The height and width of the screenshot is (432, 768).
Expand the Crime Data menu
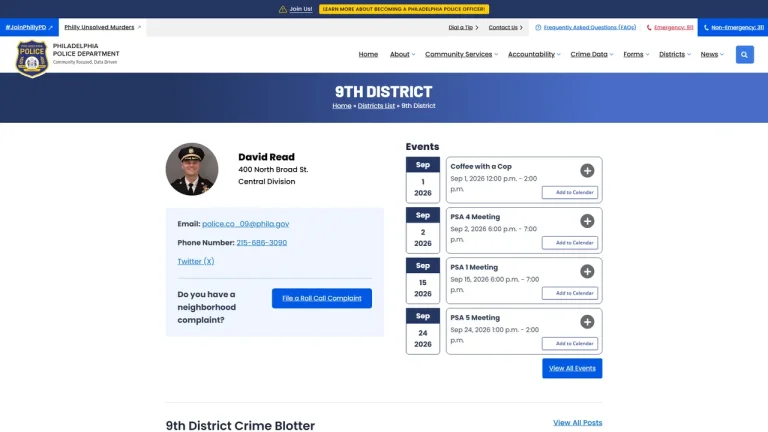tap(592, 54)
